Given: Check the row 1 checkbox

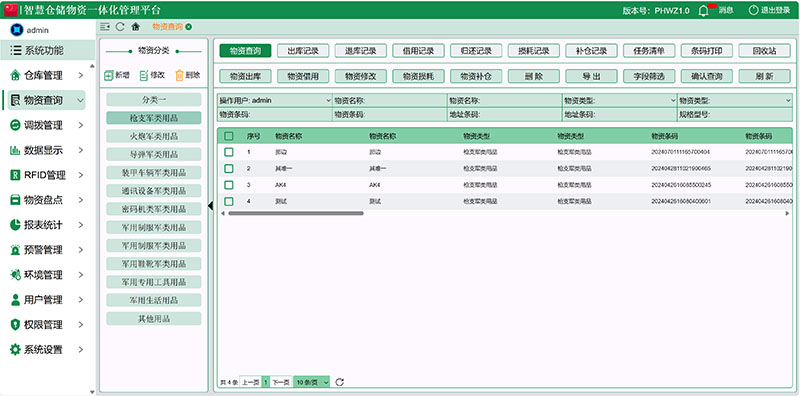Looking at the screenshot, I should coord(229,152).
